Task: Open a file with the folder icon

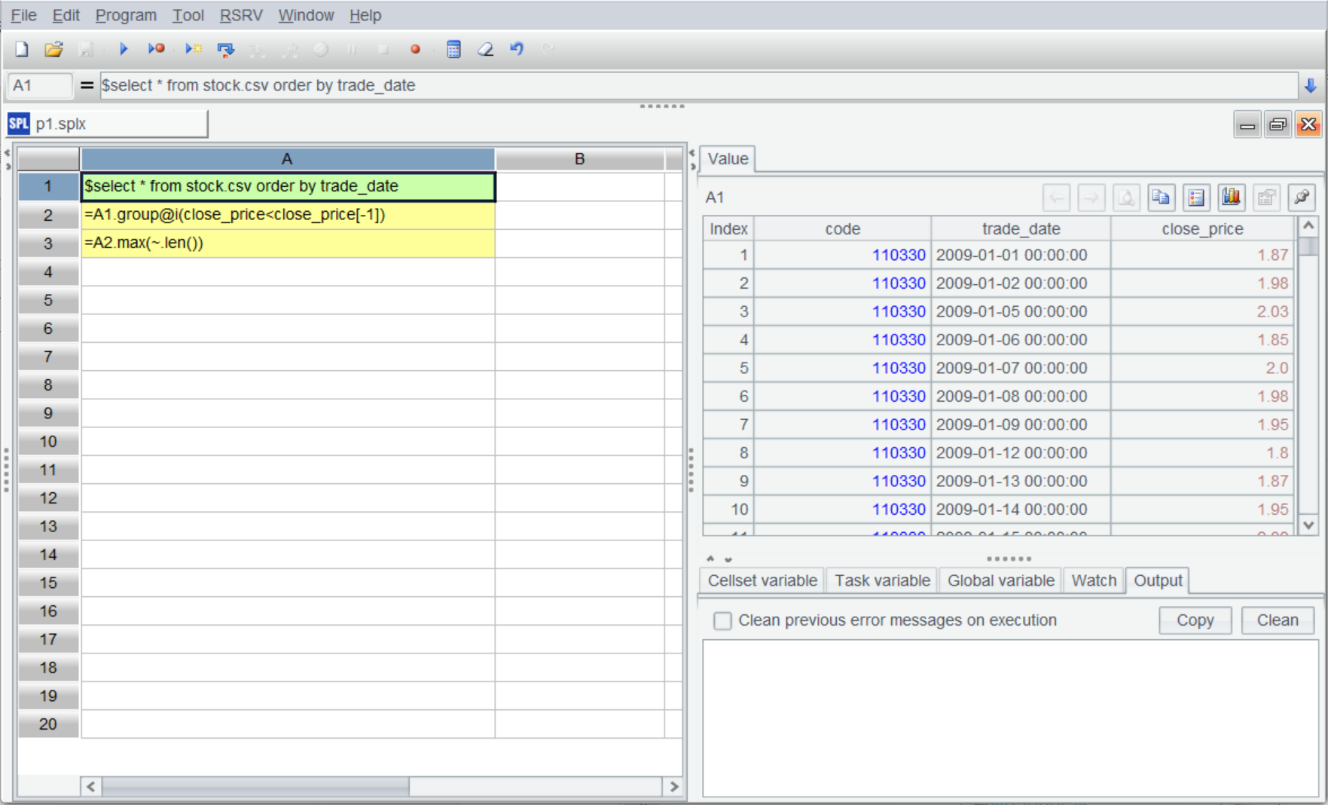Action: [54, 49]
